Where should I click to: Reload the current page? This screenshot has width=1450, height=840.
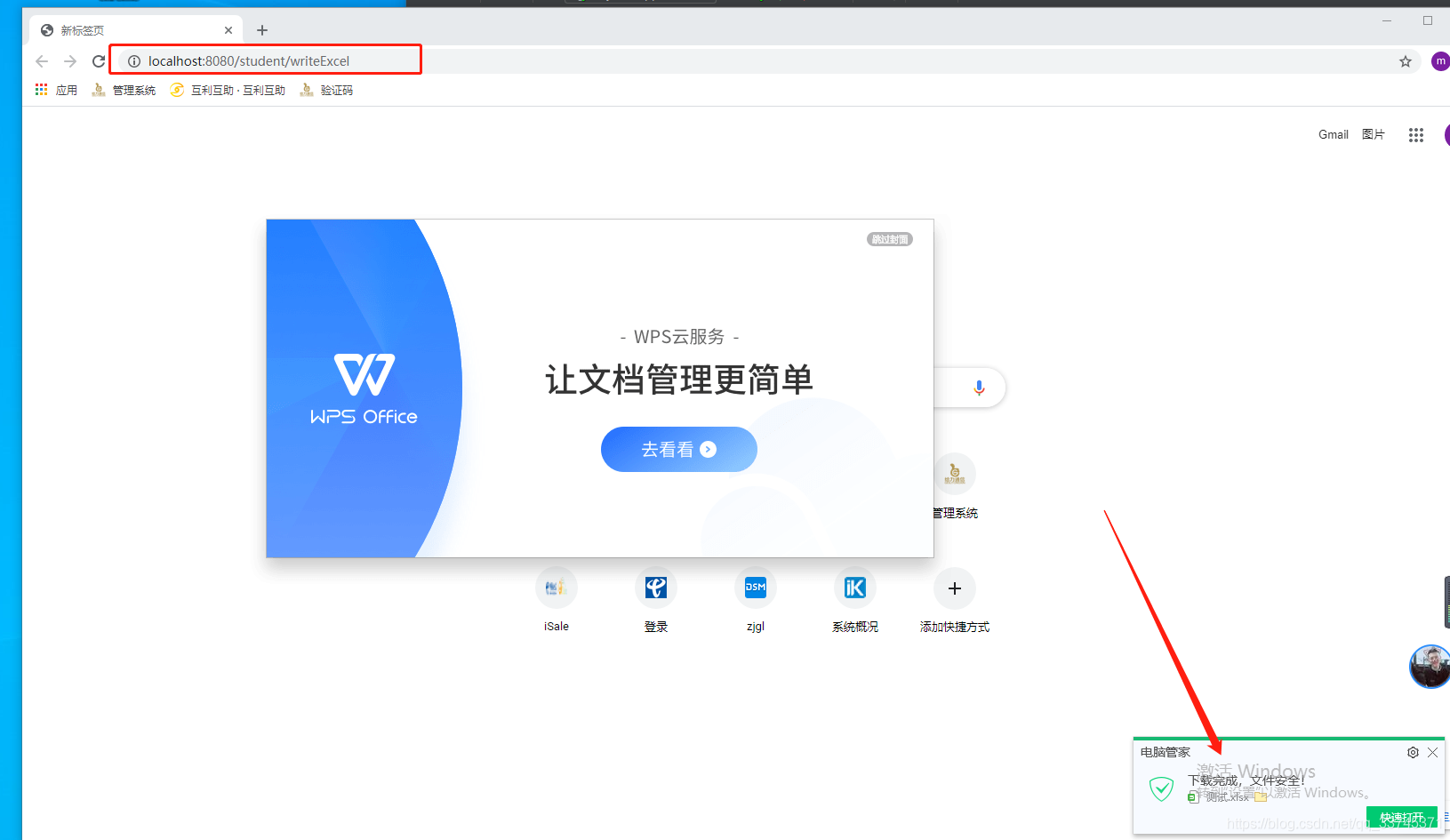[99, 61]
